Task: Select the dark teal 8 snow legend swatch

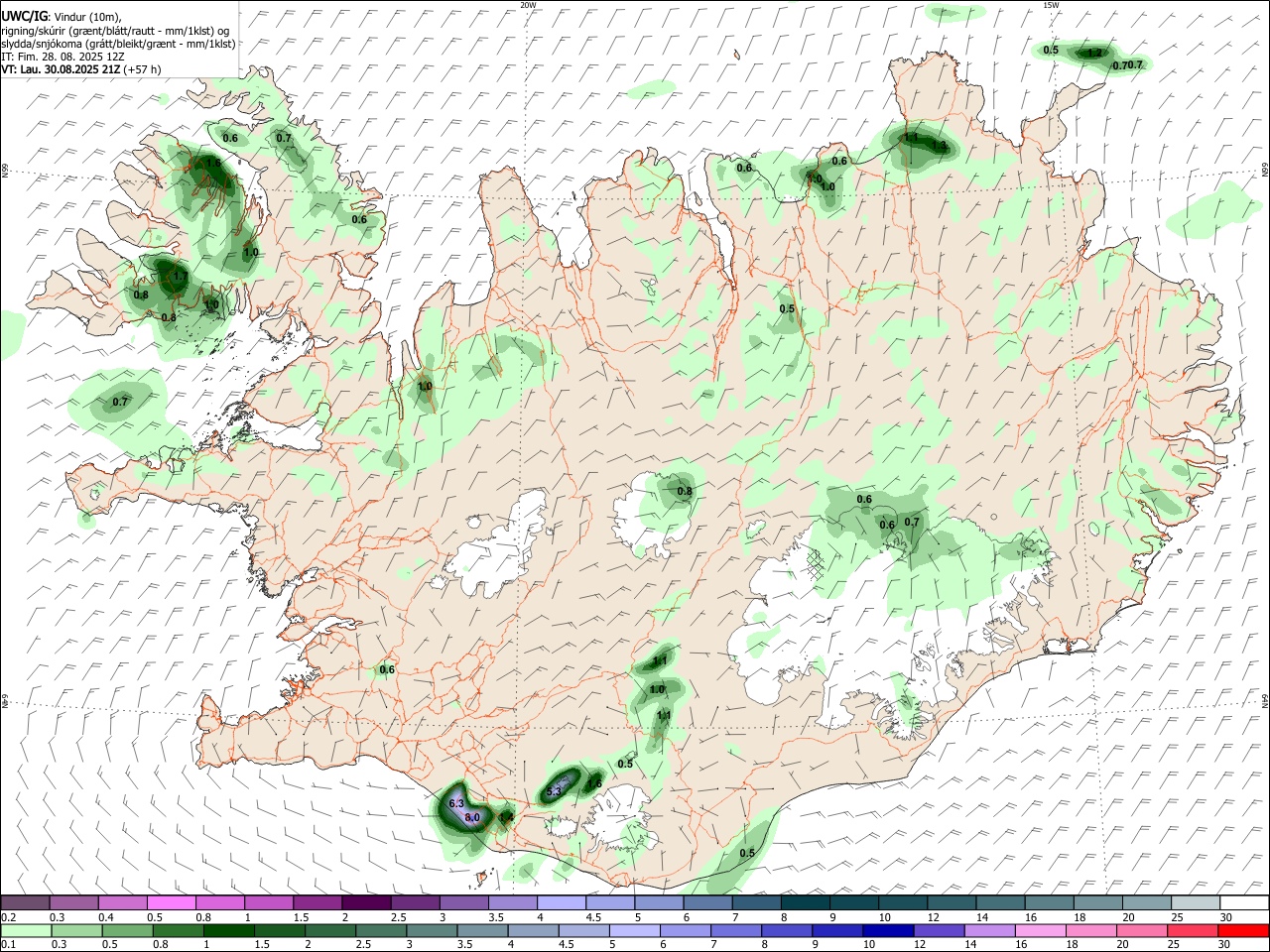Action: point(804,903)
